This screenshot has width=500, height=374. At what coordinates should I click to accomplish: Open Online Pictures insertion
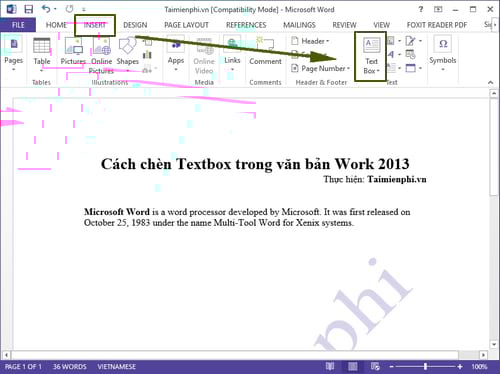[x=102, y=55]
